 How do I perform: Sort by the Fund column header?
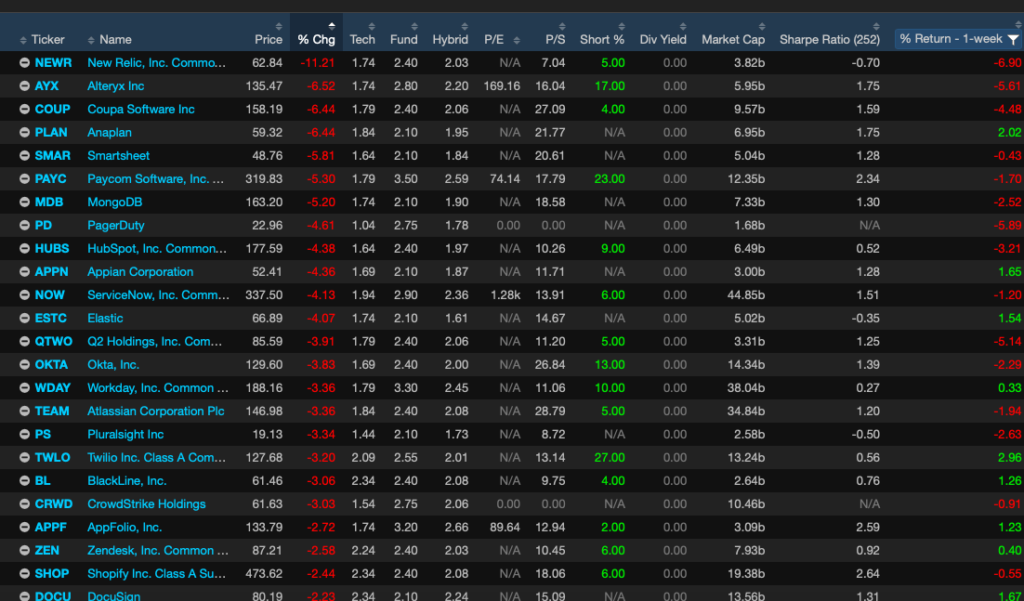[404, 40]
